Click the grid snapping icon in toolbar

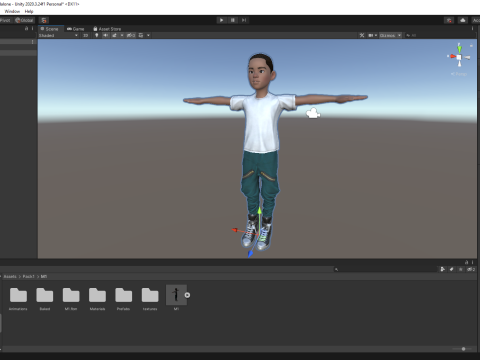pyautogui.click(x=44, y=20)
